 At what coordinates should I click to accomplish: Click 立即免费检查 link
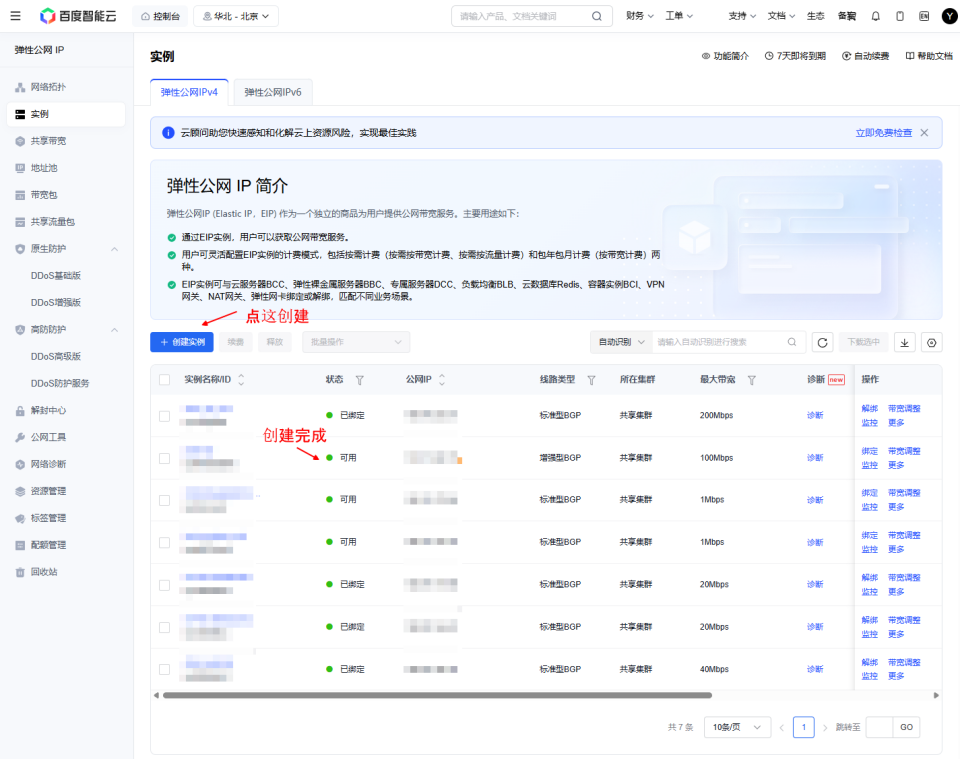[883, 133]
